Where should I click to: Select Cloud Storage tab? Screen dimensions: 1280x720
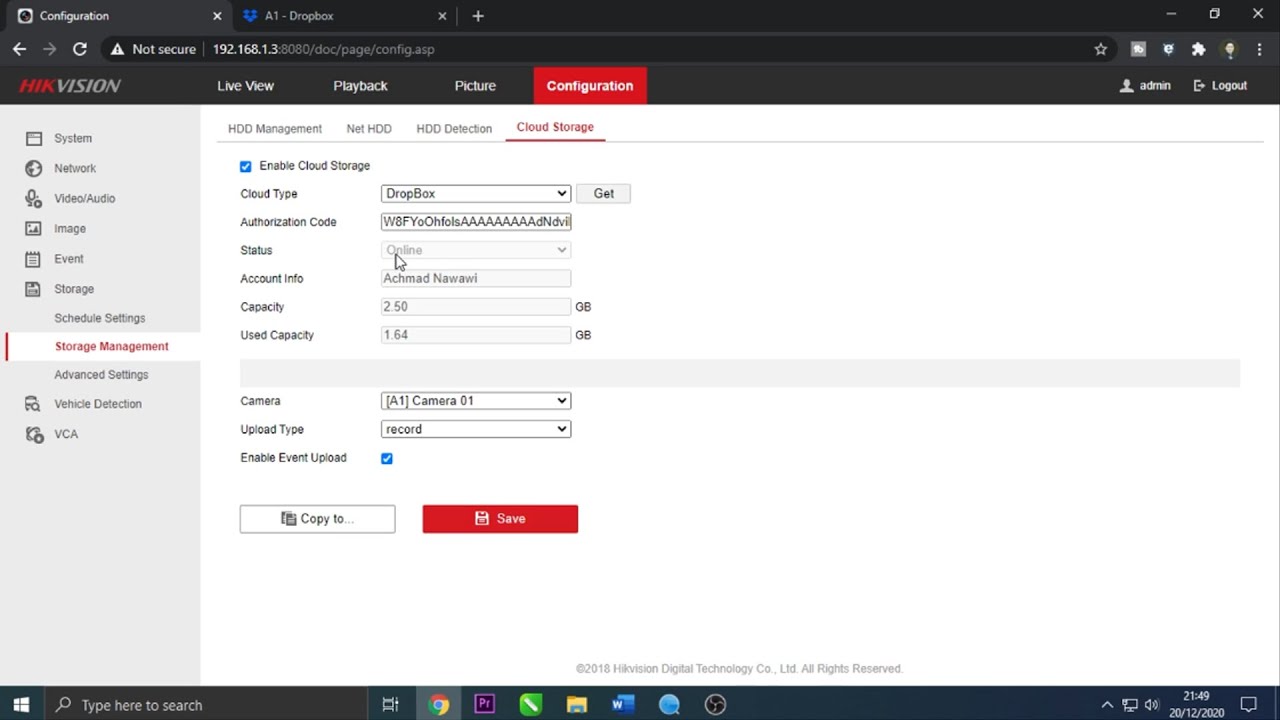pyautogui.click(x=555, y=127)
